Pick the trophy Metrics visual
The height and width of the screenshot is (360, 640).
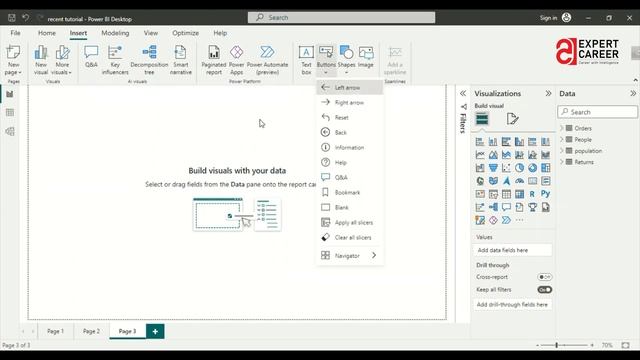[x=532, y=207]
